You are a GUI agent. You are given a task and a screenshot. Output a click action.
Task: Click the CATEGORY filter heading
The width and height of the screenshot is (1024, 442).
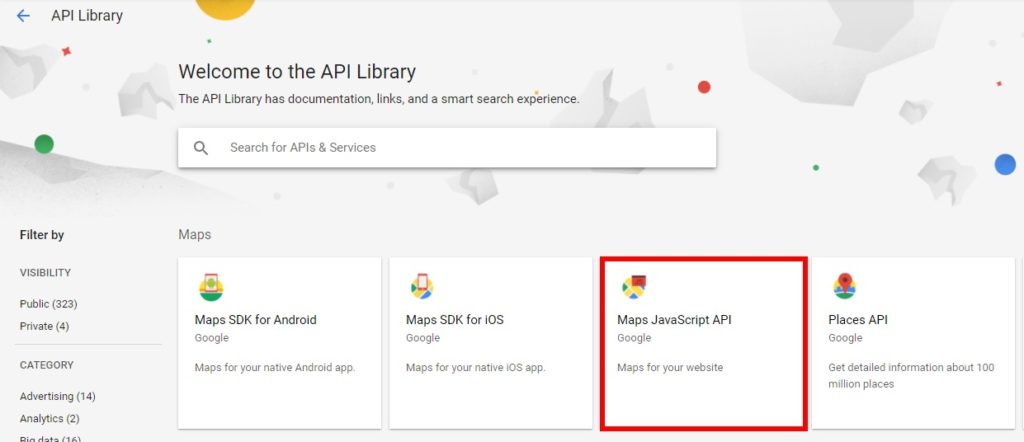46,365
